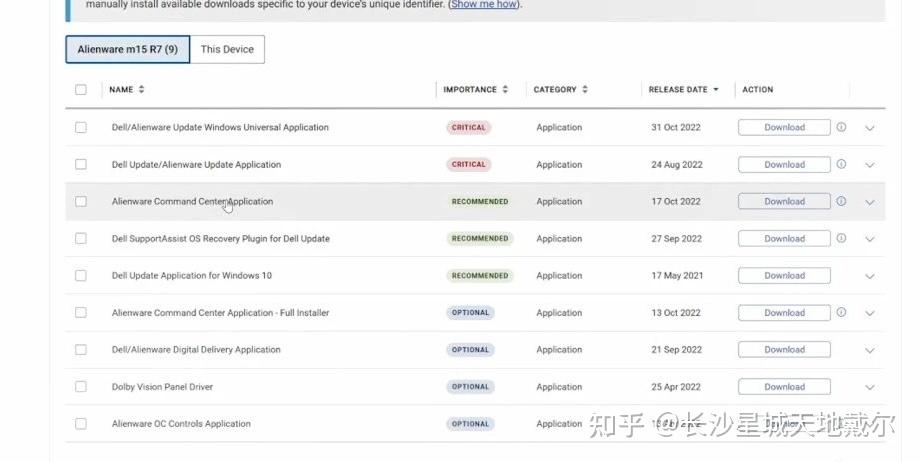Switch to the This Device tab
The image size is (920, 462).
[227, 49]
